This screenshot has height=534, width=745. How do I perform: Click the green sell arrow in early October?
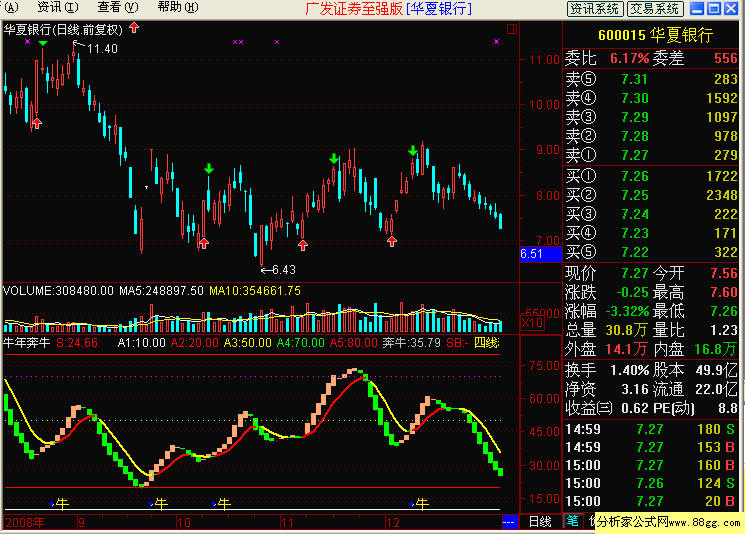point(209,168)
